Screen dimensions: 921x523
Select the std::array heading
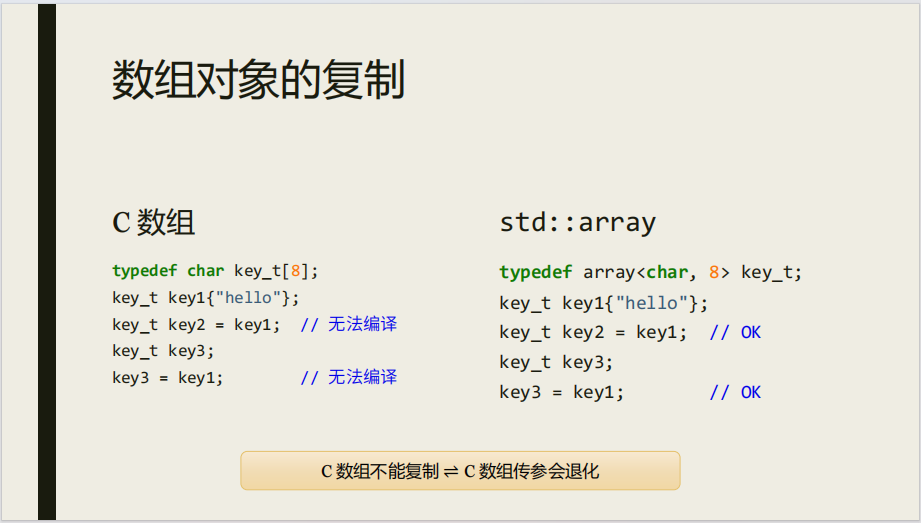[577, 223]
